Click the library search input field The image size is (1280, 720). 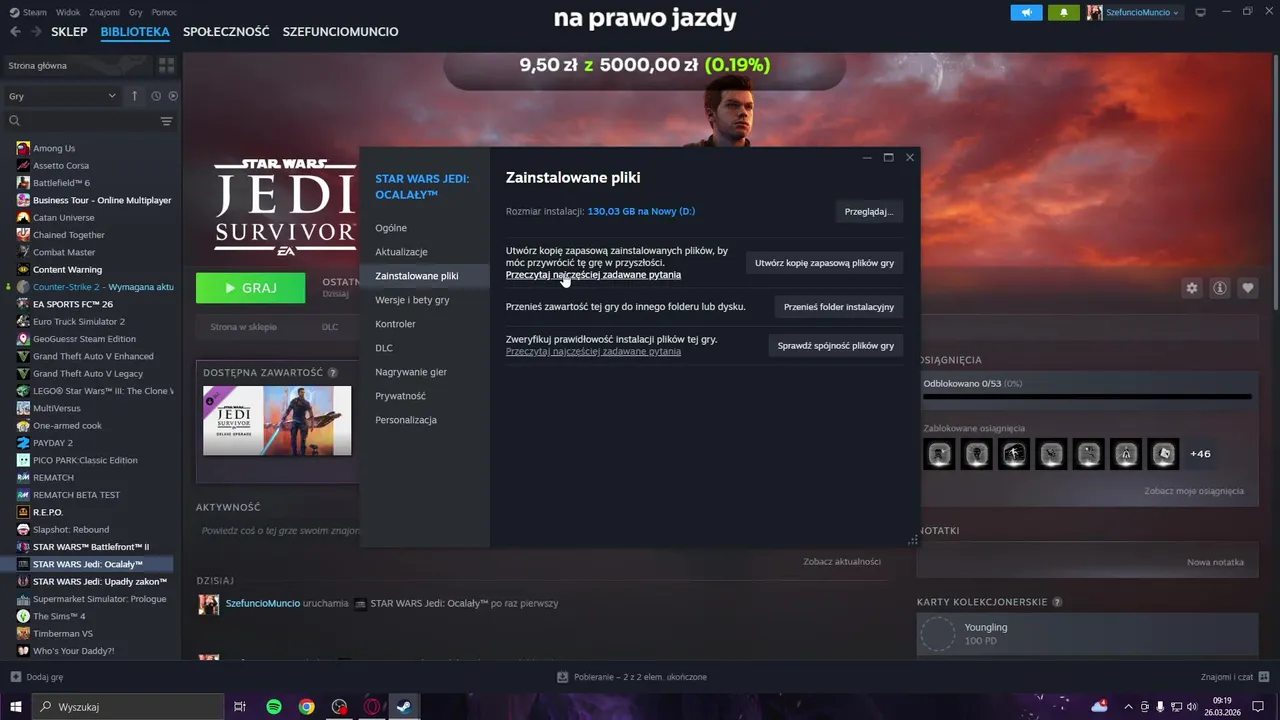click(90, 121)
